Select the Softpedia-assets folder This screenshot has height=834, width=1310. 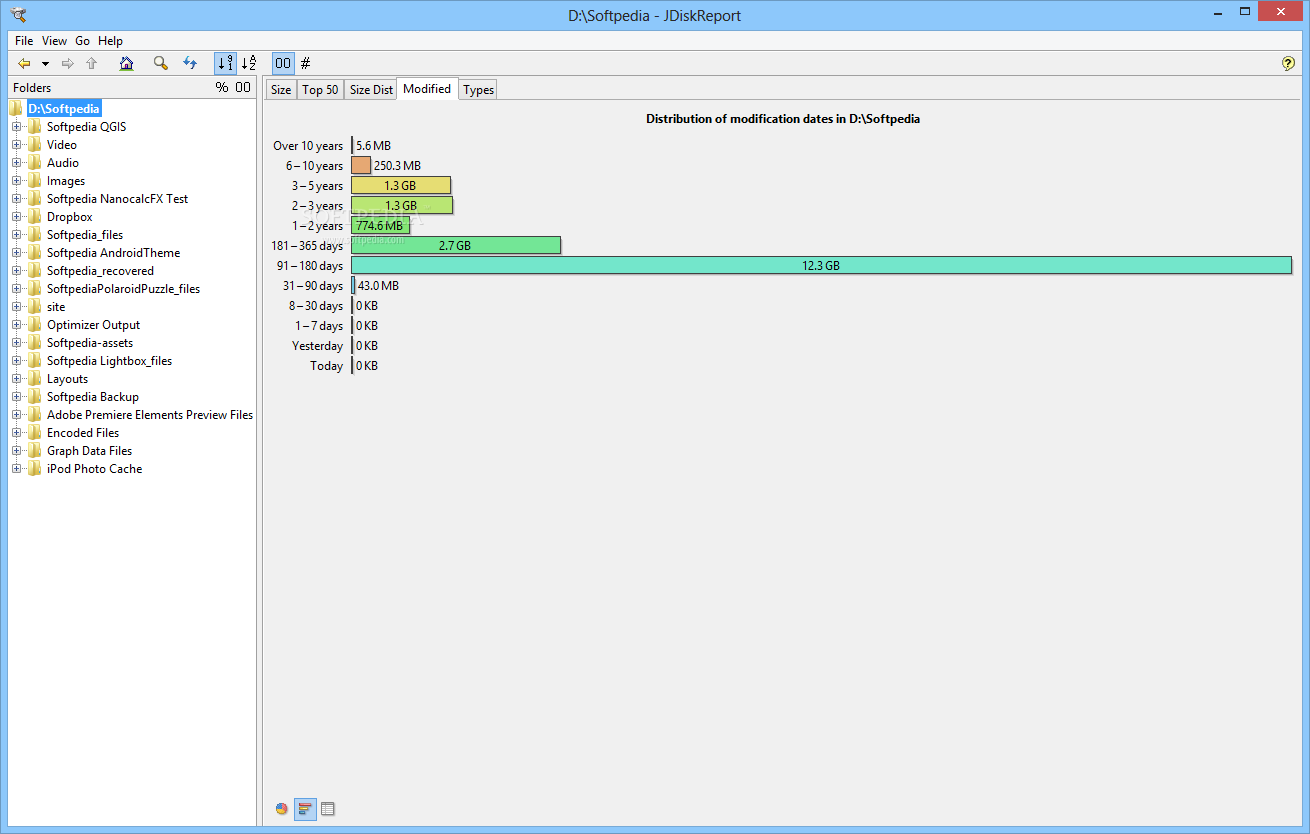[90, 343]
